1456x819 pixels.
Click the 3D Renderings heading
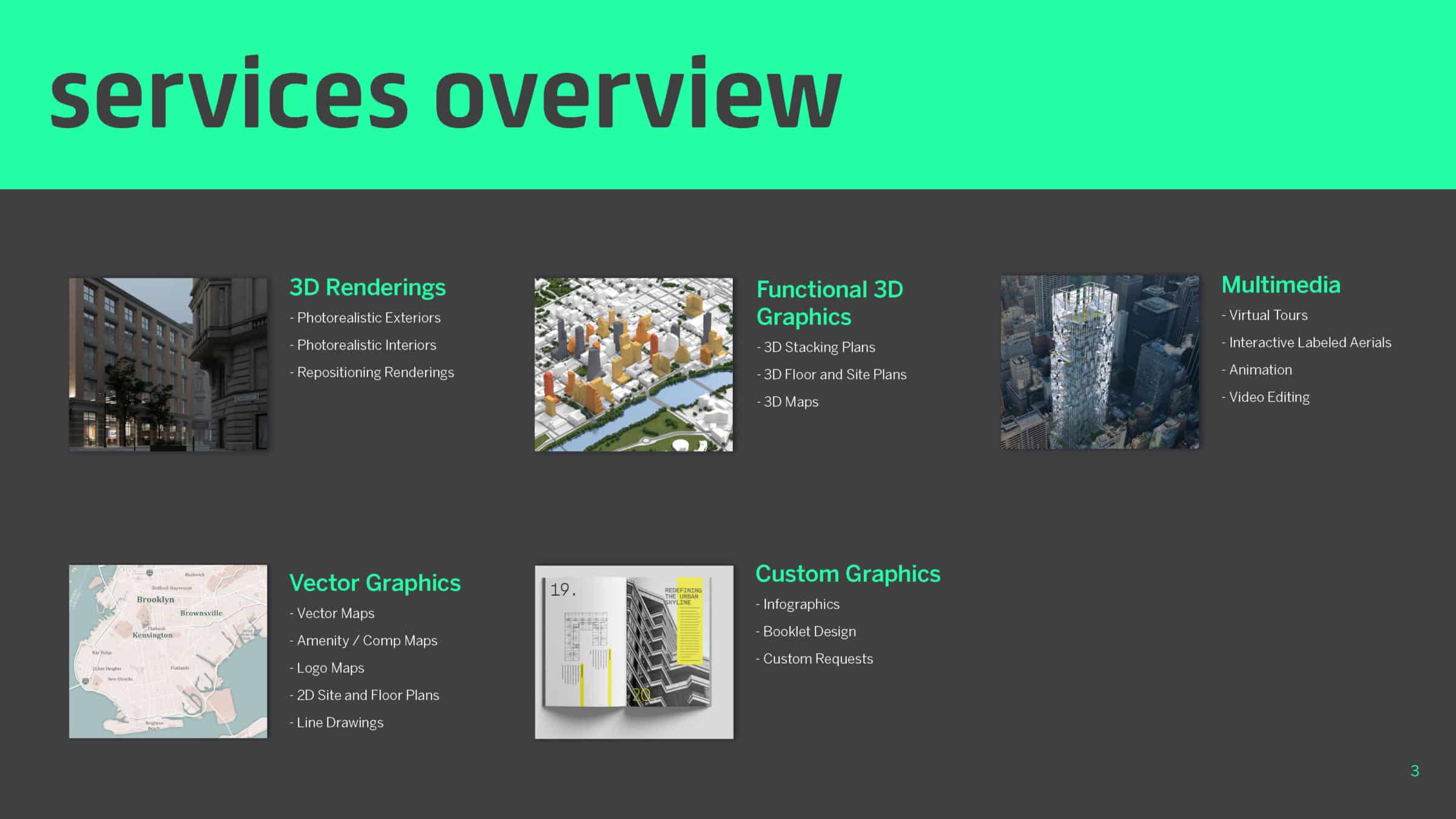point(367,288)
